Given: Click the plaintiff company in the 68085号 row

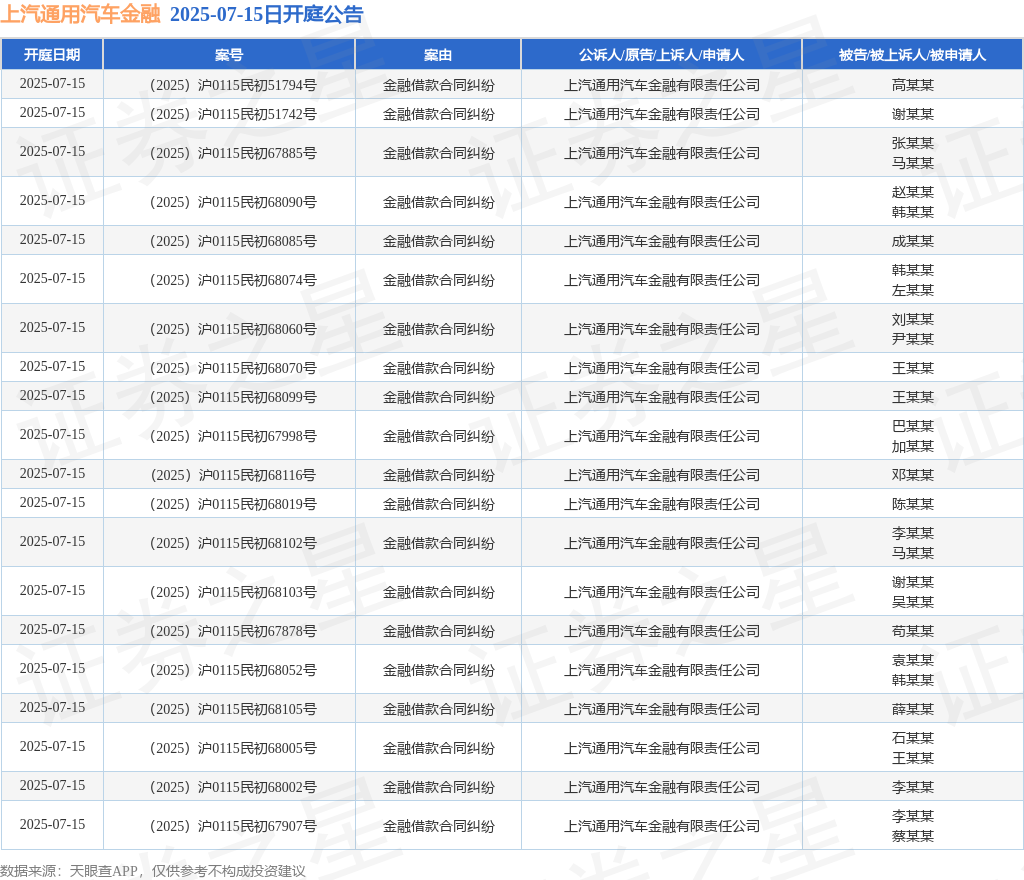Looking at the screenshot, I should 662,242.
